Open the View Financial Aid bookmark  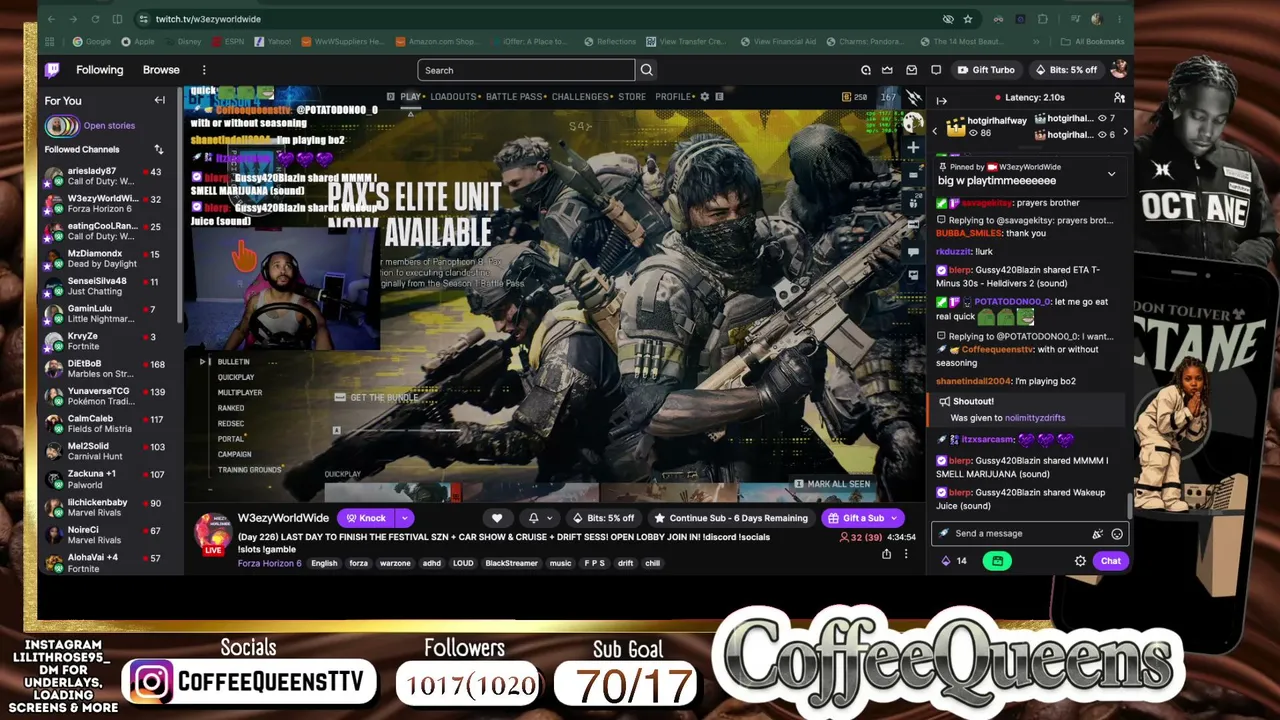point(779,42)
